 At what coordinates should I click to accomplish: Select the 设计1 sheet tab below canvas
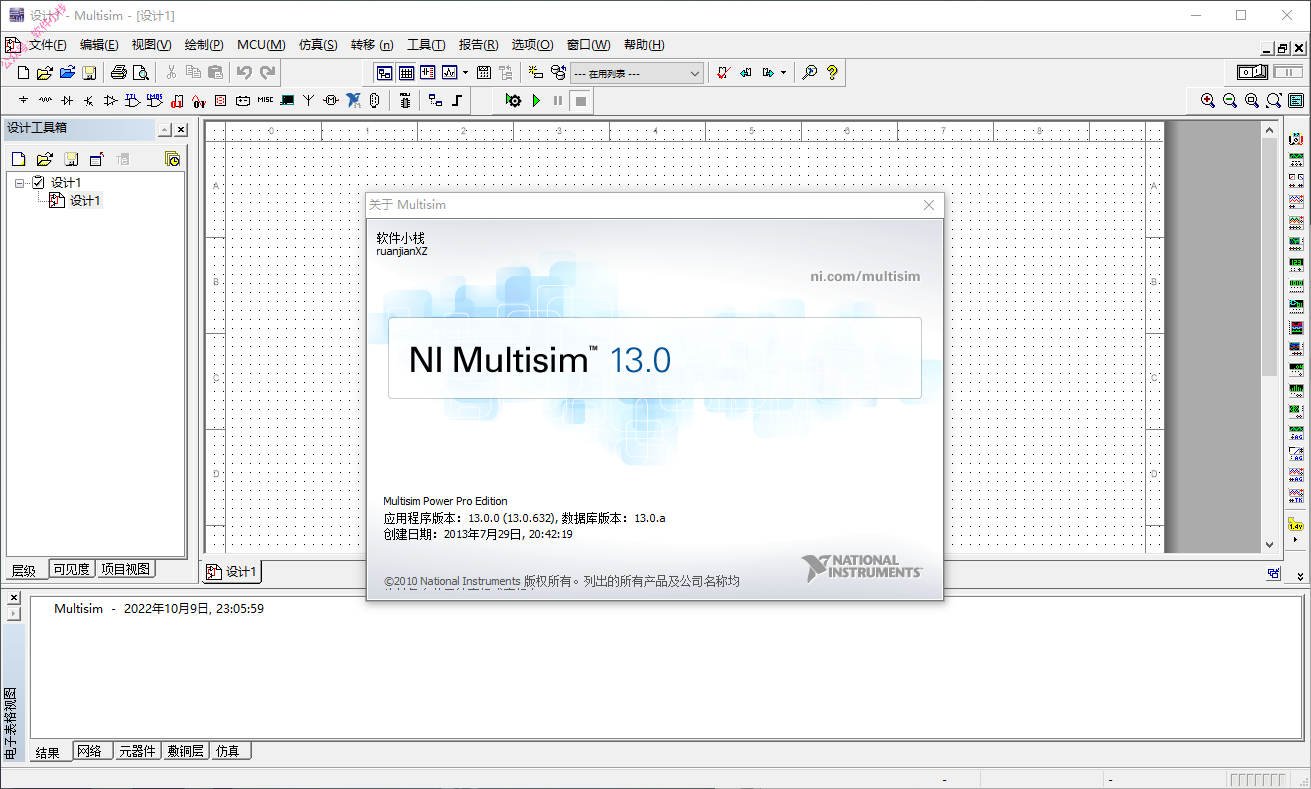pyautogui.click(x=232, y=572)
